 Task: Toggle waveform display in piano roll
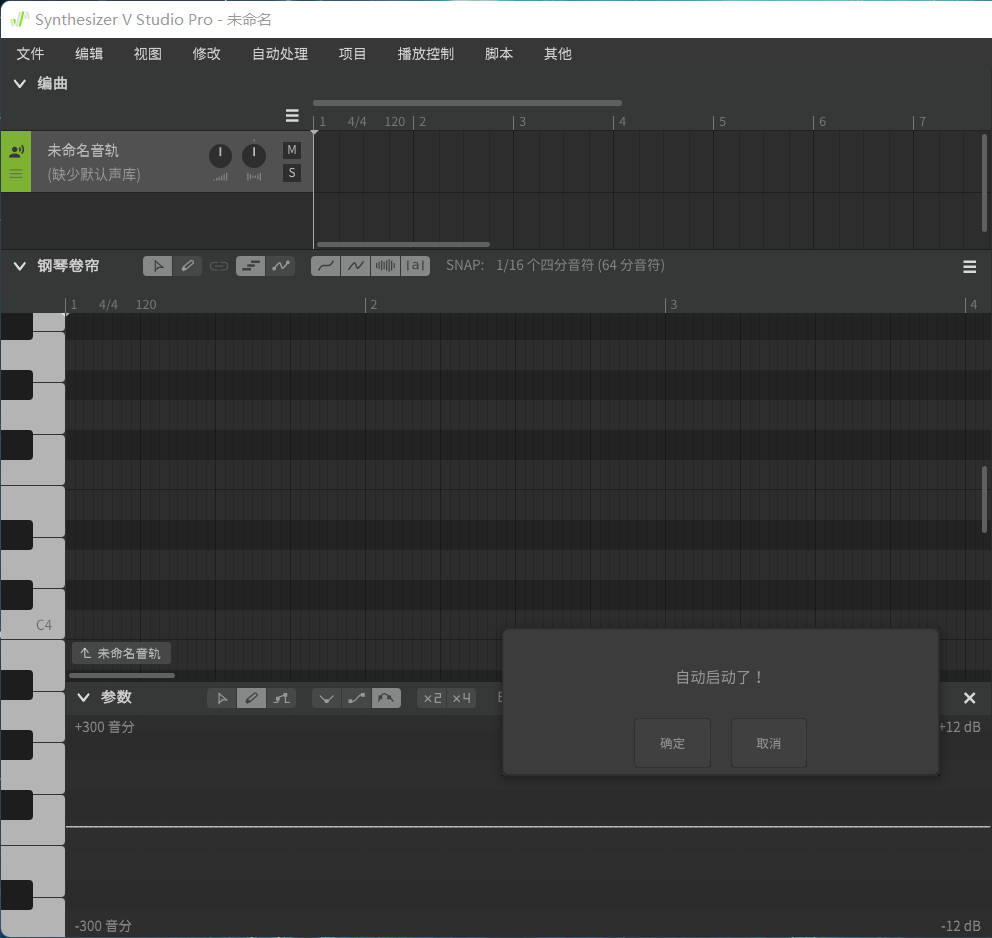point(385,266)
